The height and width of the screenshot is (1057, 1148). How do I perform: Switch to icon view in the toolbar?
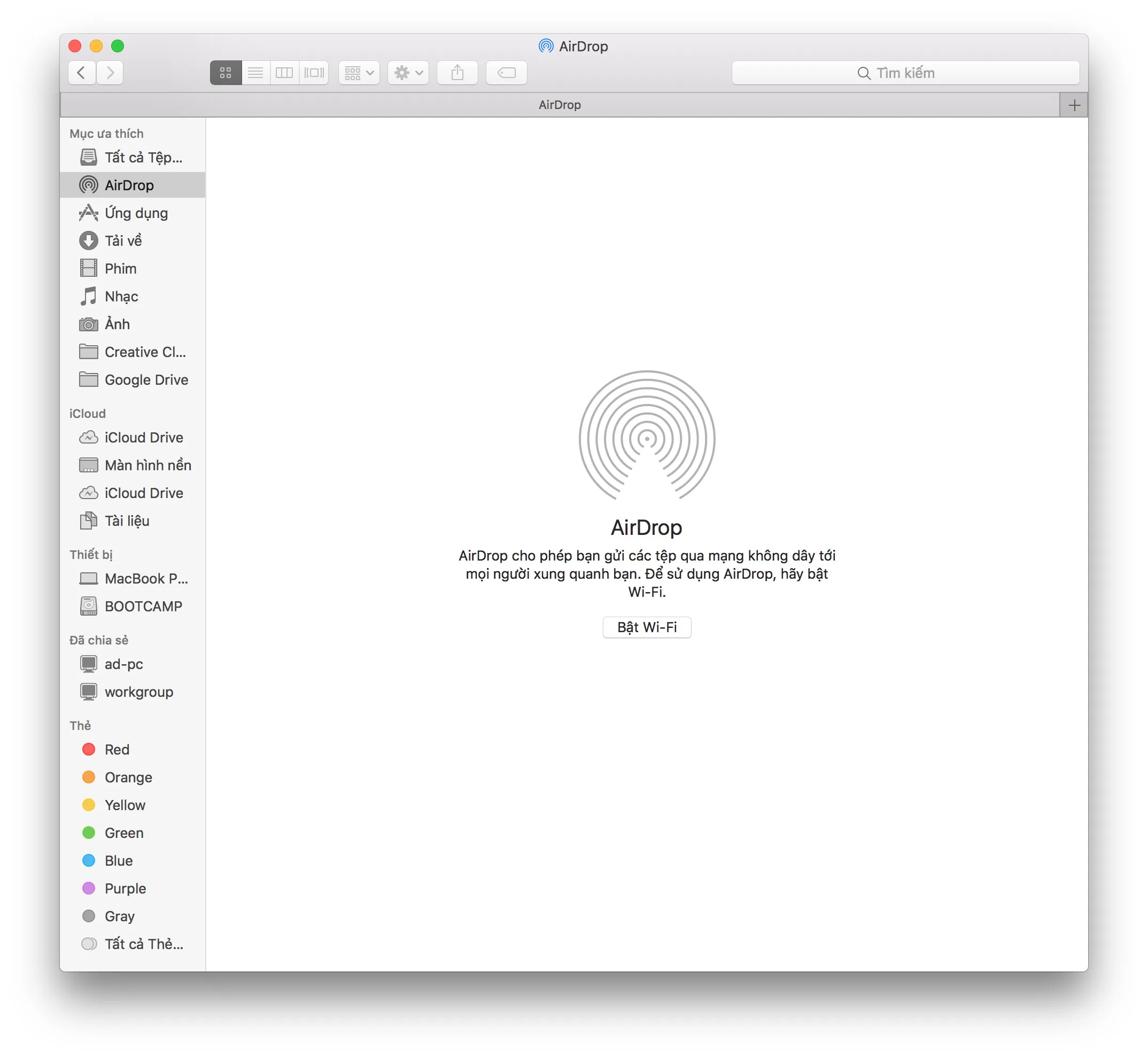(226, 73)
